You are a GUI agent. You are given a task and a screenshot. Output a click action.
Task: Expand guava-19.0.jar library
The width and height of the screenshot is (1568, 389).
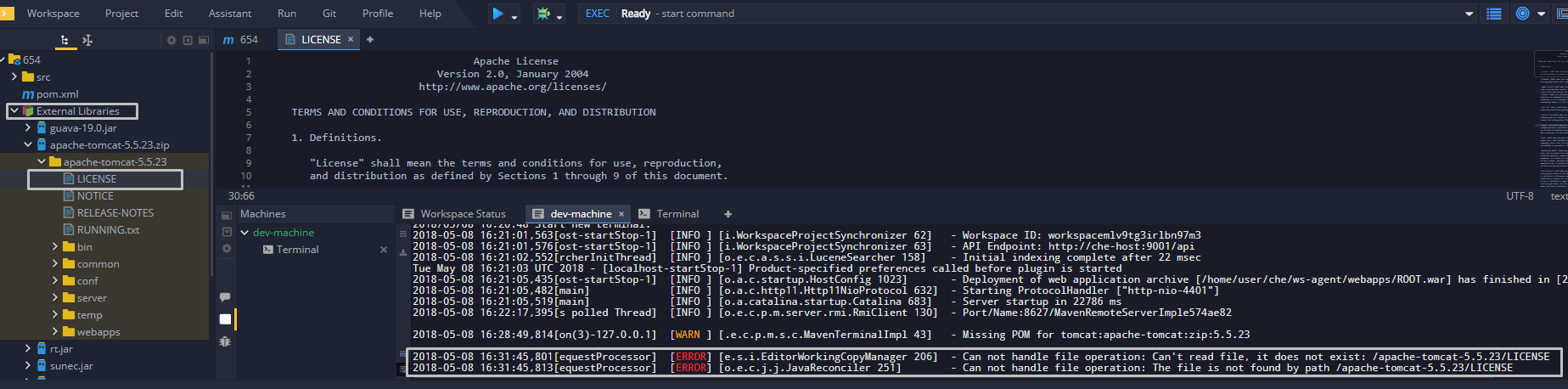(x=28, y=127)
